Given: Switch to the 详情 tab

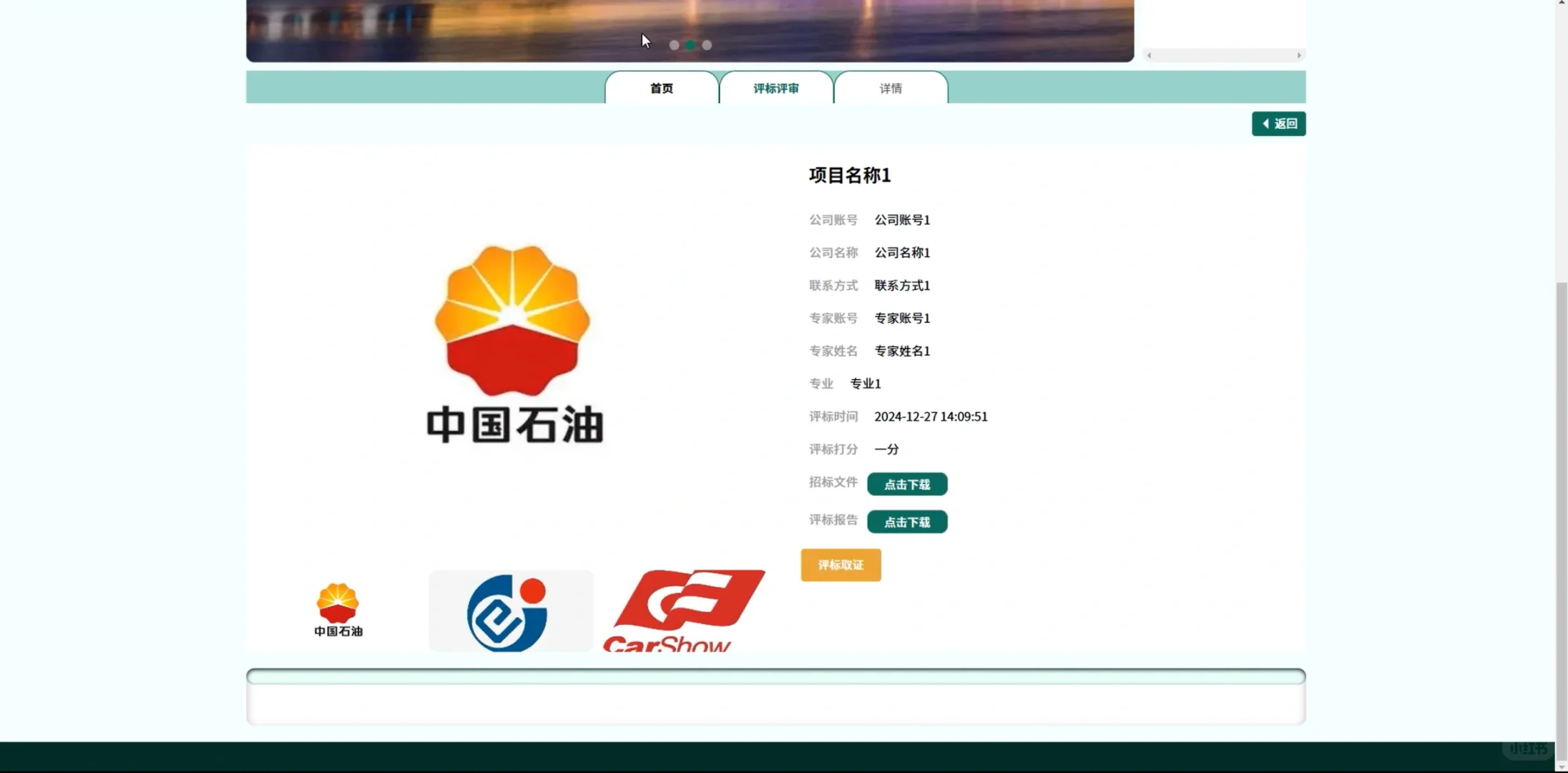Looking at the screenshot, I should [890, 87].
